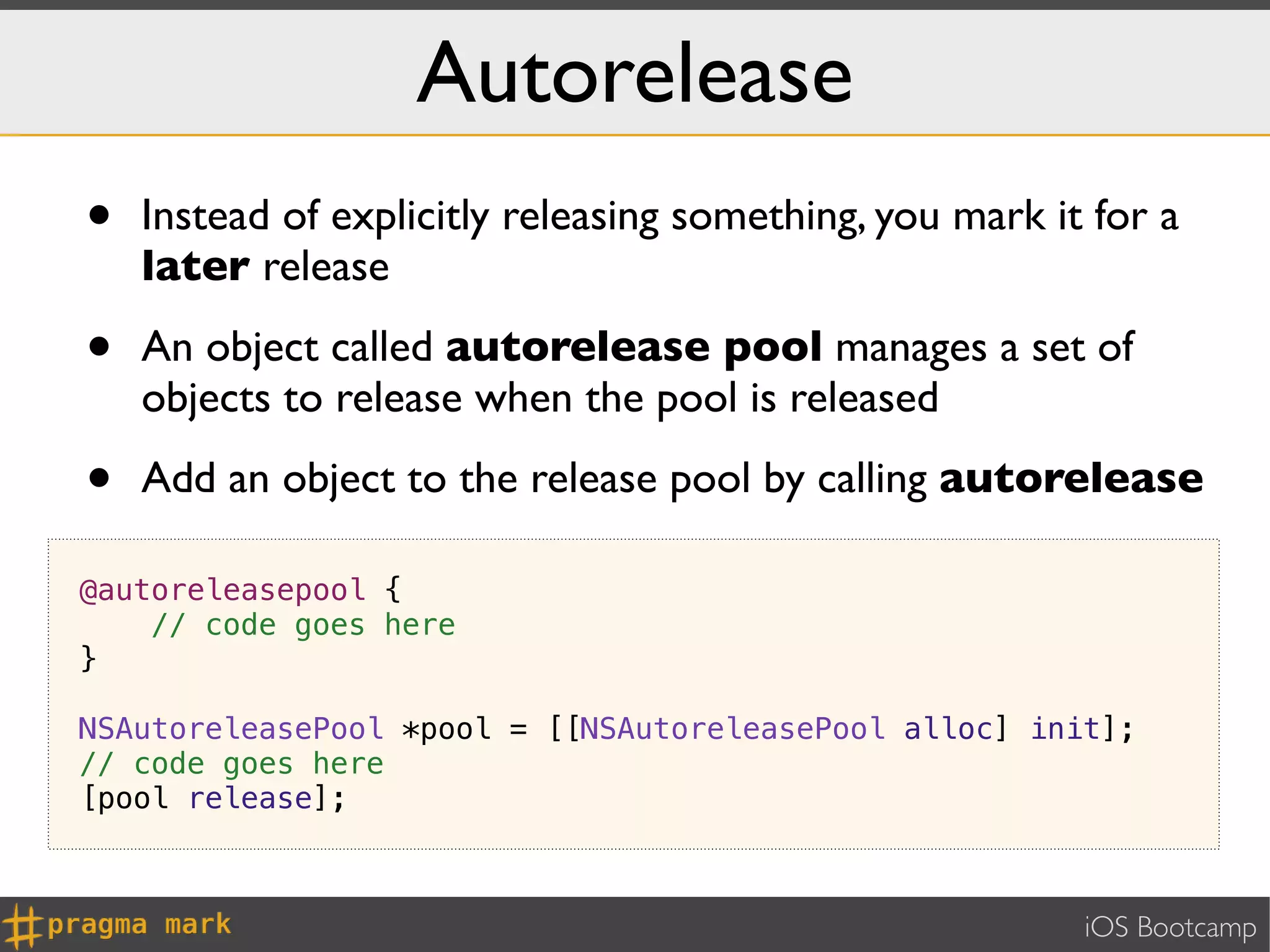Click the unindented '// code goes here' comment
This screenshot has height=952, width=1270.
(x=231, y=764)
